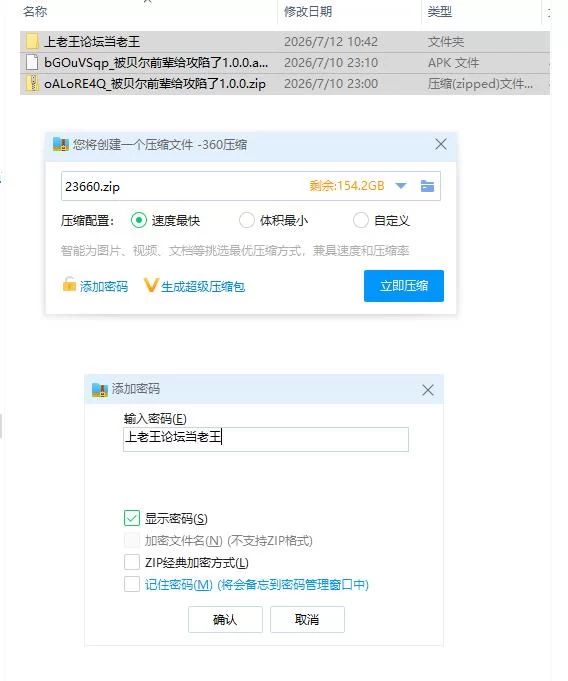This screenshot has width=568, height=681.
Task: Close the 添加密码 dialog
Action: pos(428,390)
